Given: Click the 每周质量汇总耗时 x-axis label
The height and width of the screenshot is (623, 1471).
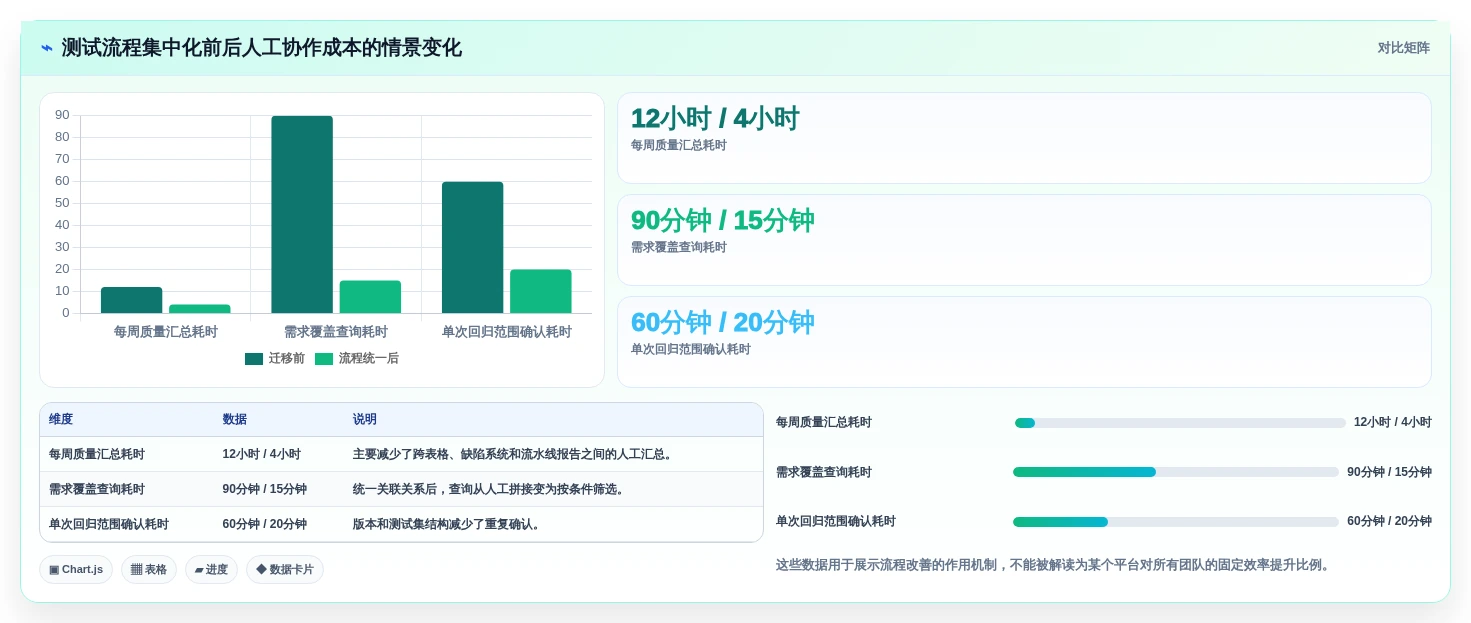Looking at the screenshot, I should point(166,332).
